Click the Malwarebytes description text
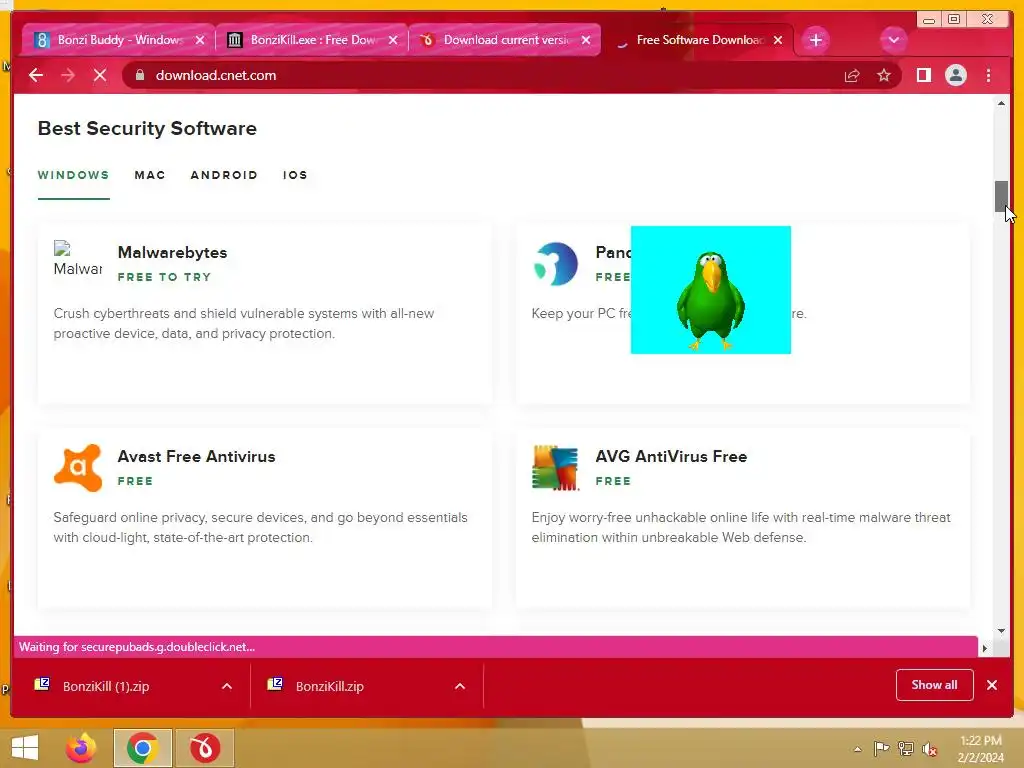Image resolution: width=1024 pixels, height=768 pixels. (244, 323)
